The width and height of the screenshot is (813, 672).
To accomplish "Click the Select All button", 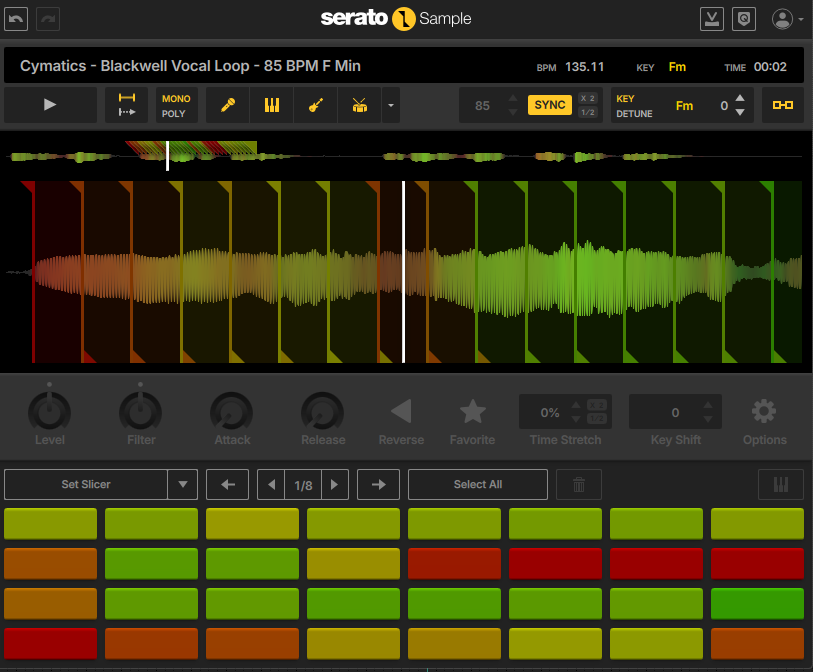I will pyautogui.click(x=478, y=484).
